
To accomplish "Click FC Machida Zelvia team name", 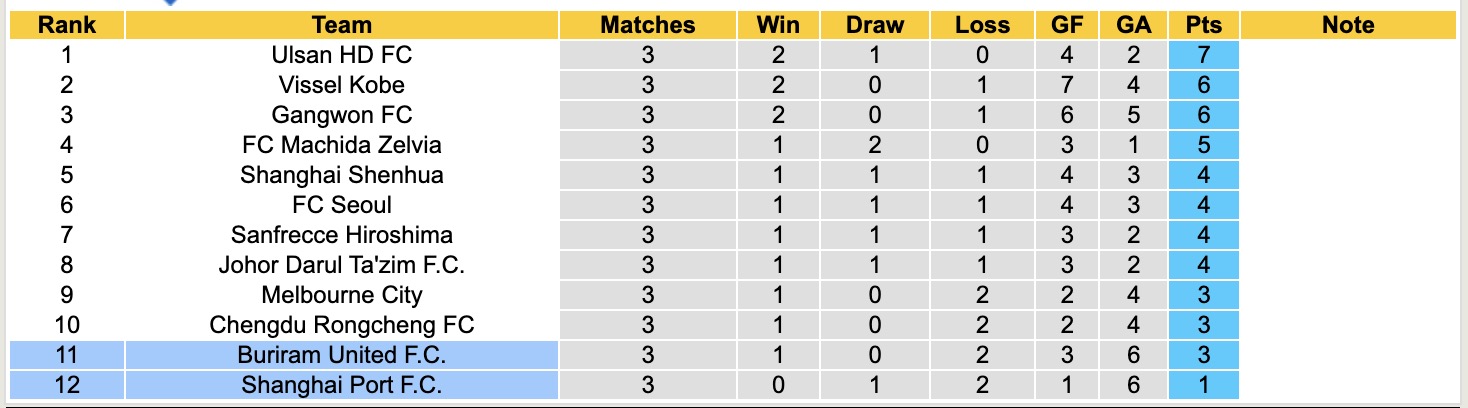I will 341,145.
